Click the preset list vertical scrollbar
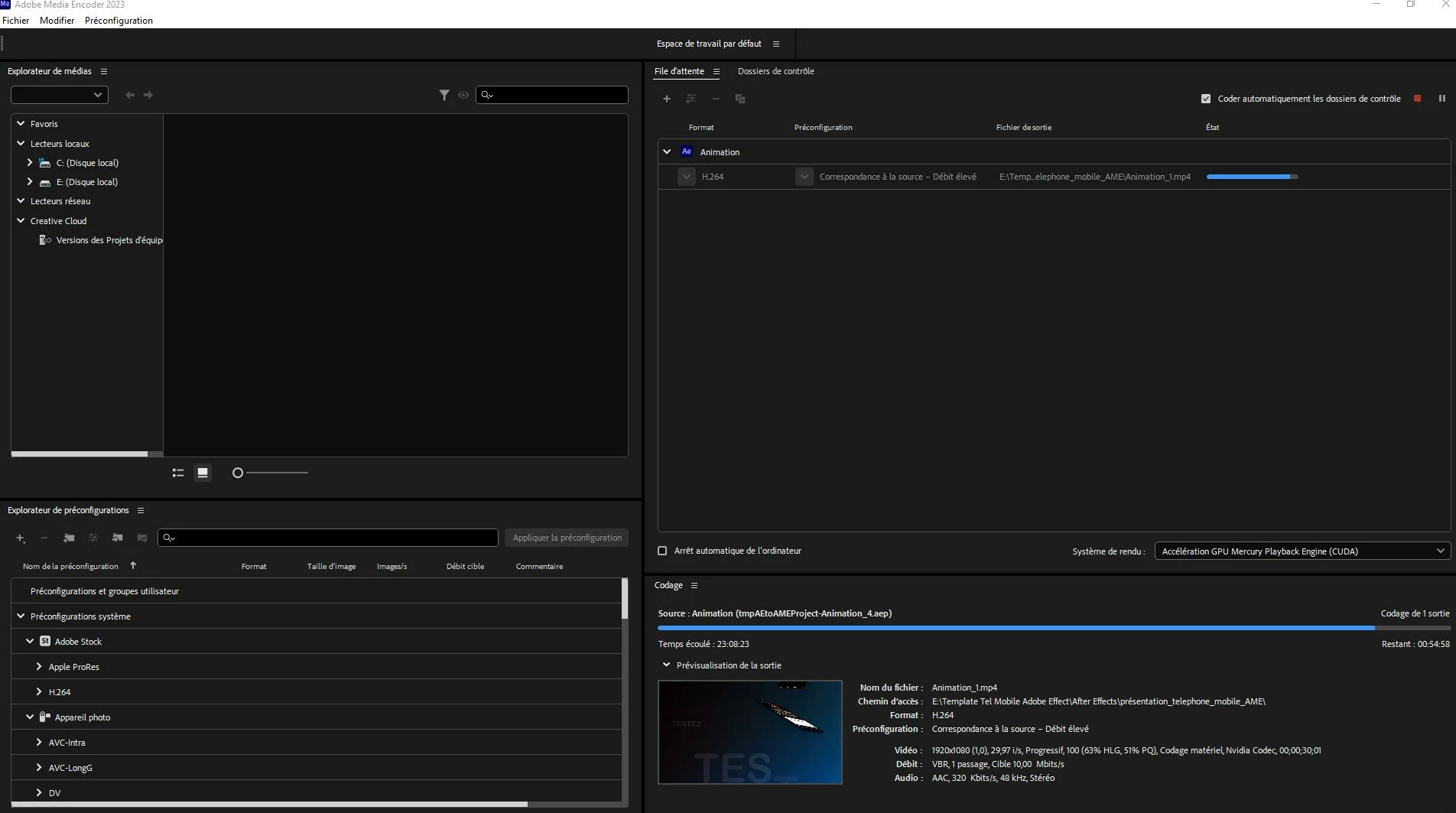This screenshot has width=1456, height=813. click(x=625, y=599)
